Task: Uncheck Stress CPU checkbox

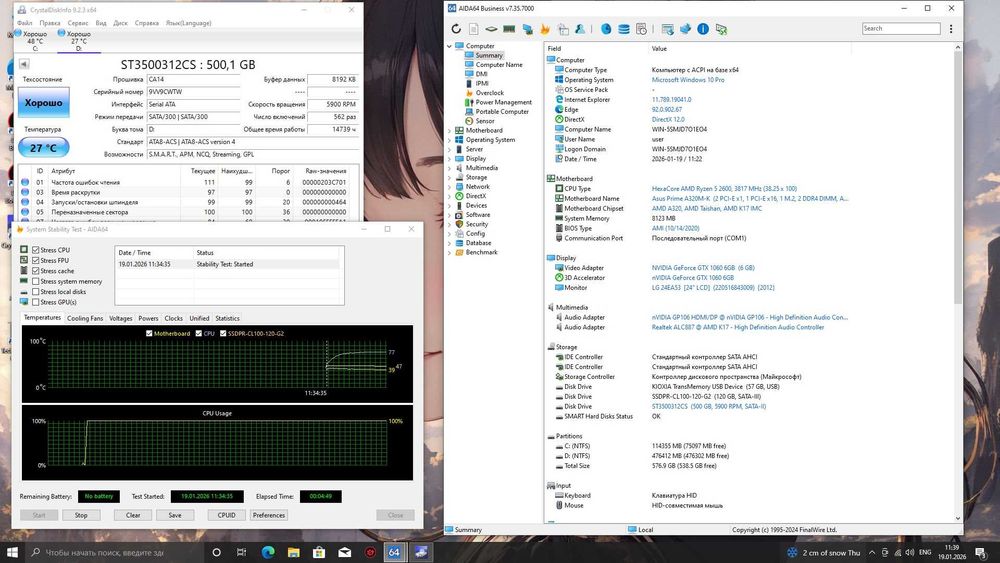Action: (36, 250)
